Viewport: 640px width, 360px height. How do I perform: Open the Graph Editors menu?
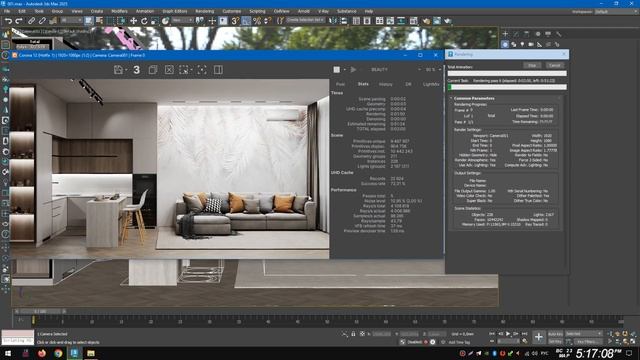175,11
